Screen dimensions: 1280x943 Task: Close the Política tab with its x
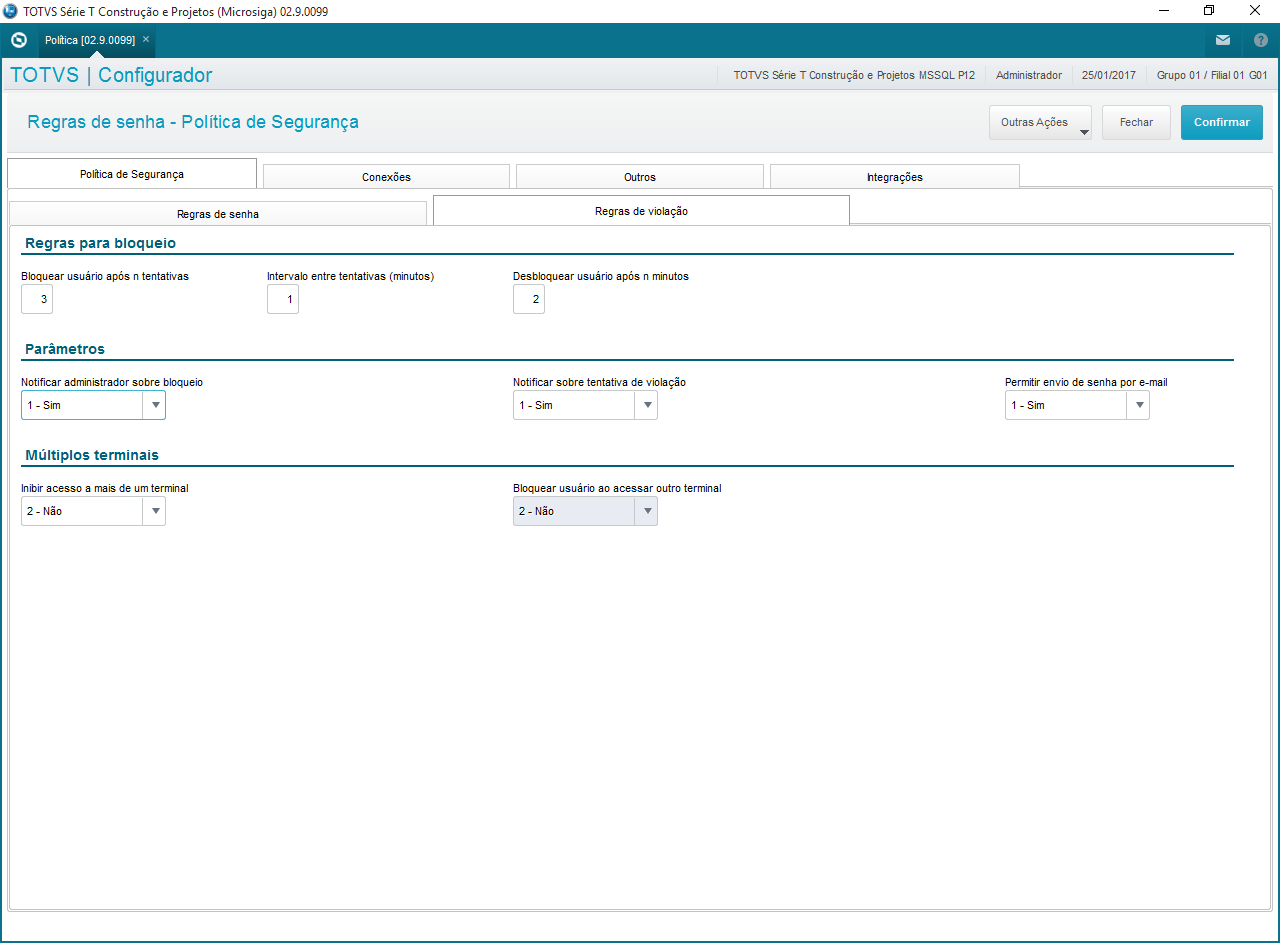coord(146,39)
